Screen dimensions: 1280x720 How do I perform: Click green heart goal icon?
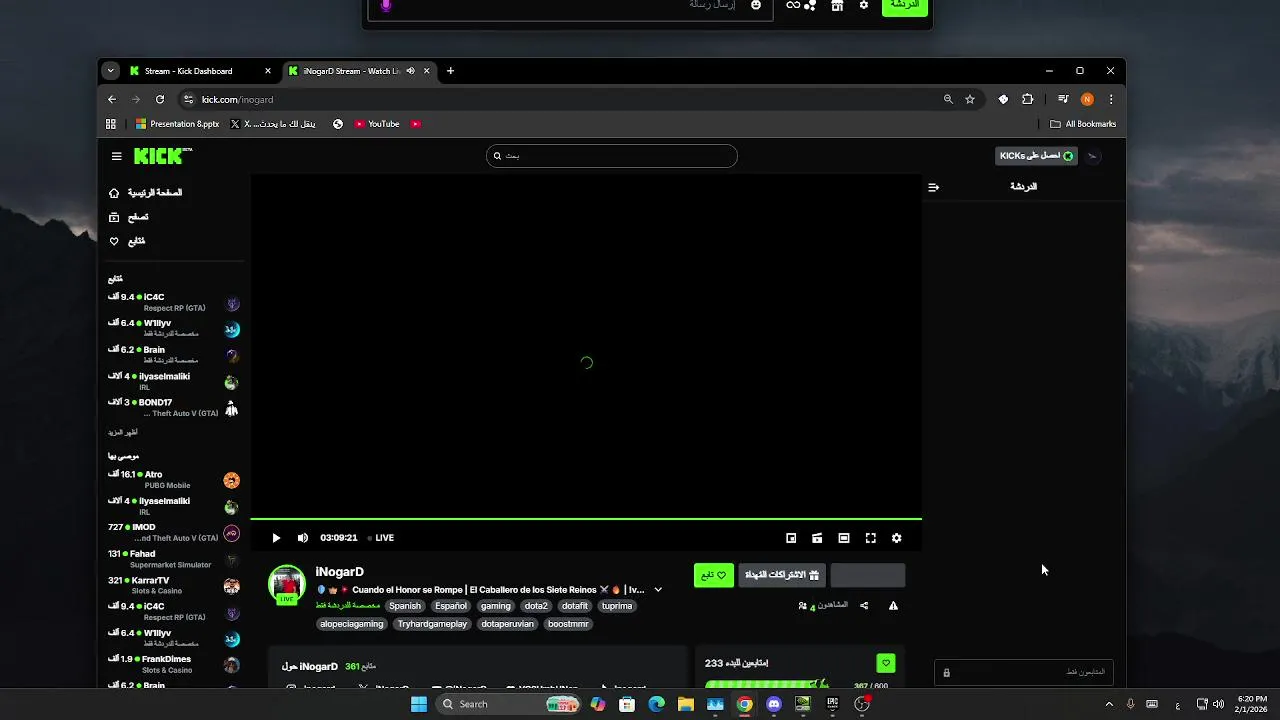point(885,663)
